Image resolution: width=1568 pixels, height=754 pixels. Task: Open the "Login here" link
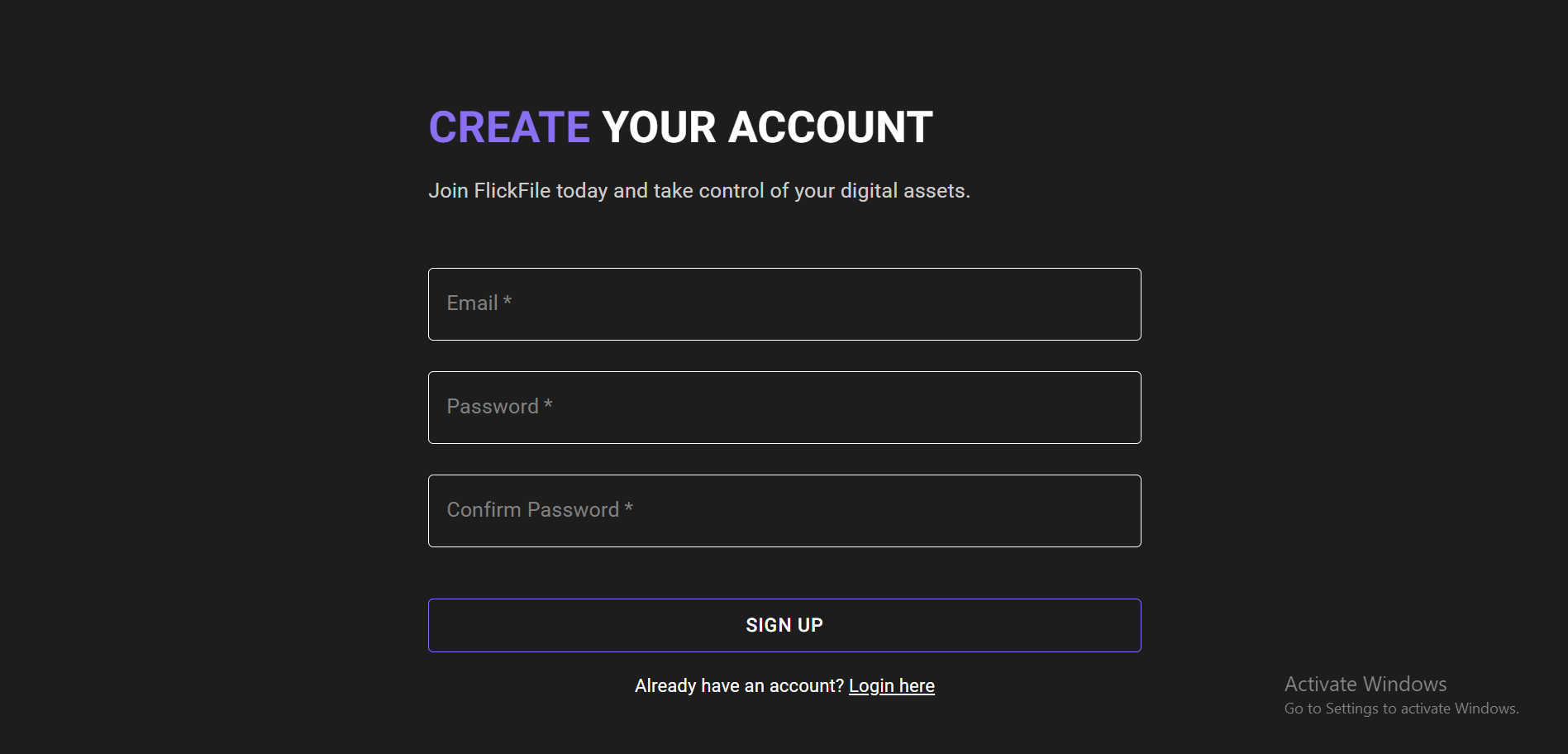click(x=891, y=686)
